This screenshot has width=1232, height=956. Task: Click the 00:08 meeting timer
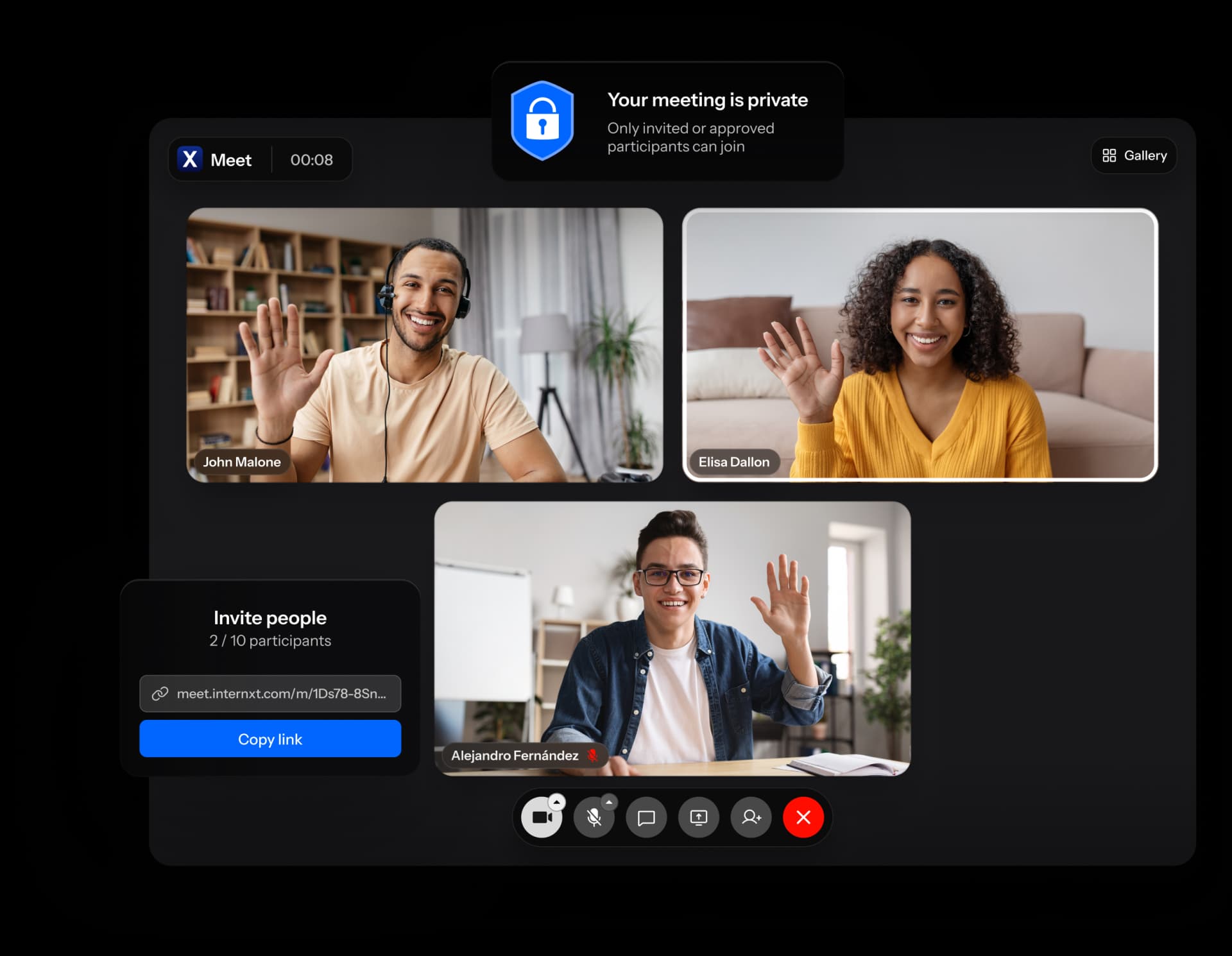311,160
